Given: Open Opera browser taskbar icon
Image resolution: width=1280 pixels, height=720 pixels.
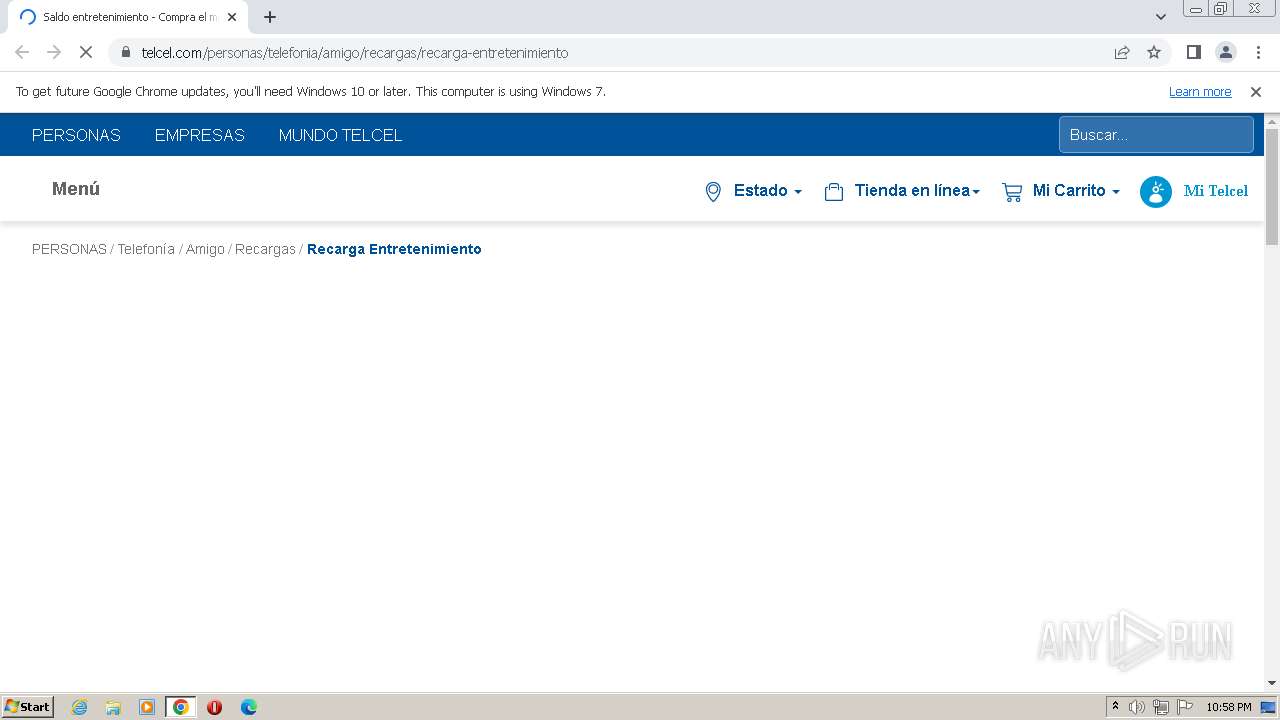Looking at the screenshot, I should (x=214, y=707).
